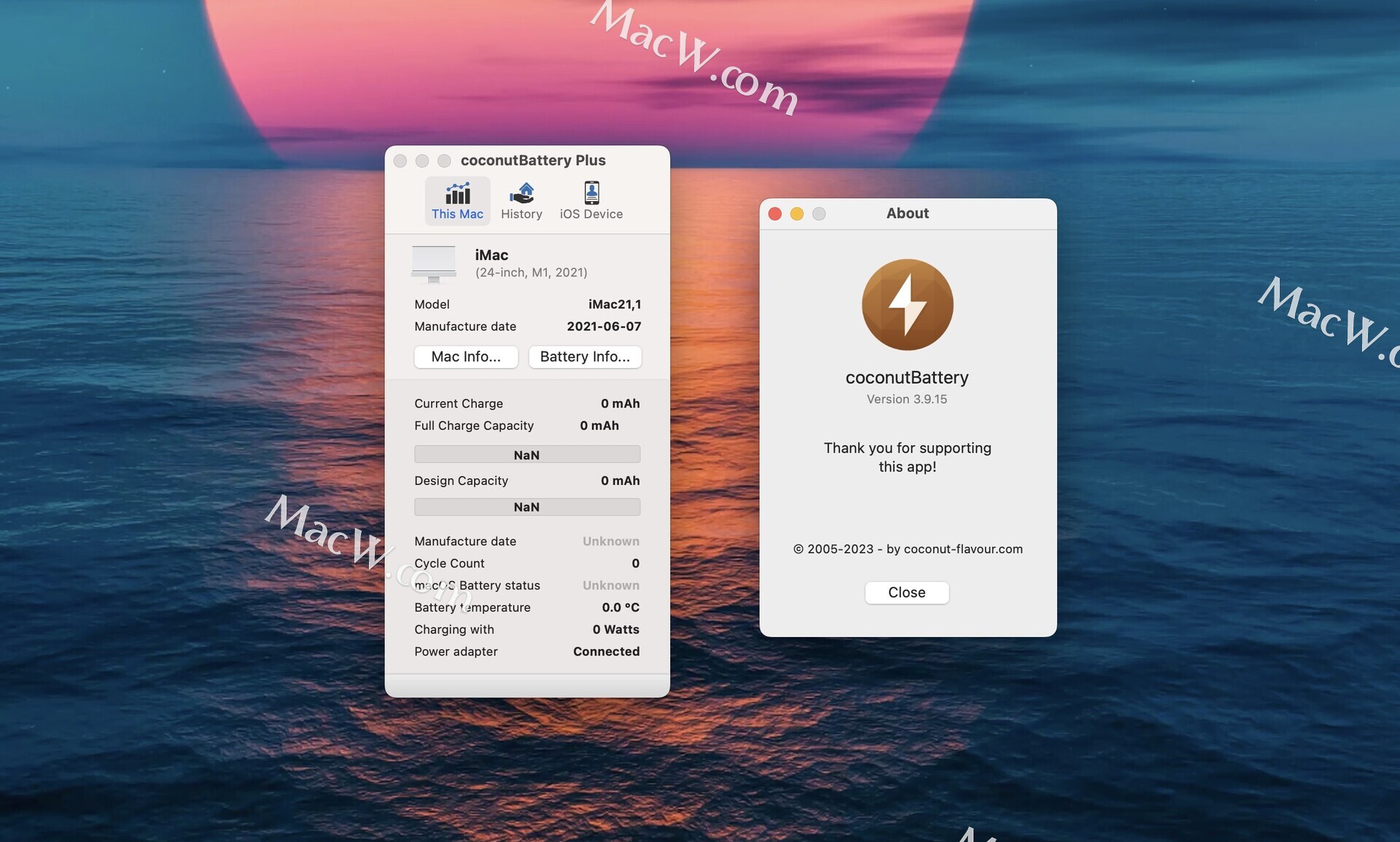Image resolution: width=1400 pixels, height=842 pixels.
Task: Click the design capacity NaN progress bar
Action: 527,507
